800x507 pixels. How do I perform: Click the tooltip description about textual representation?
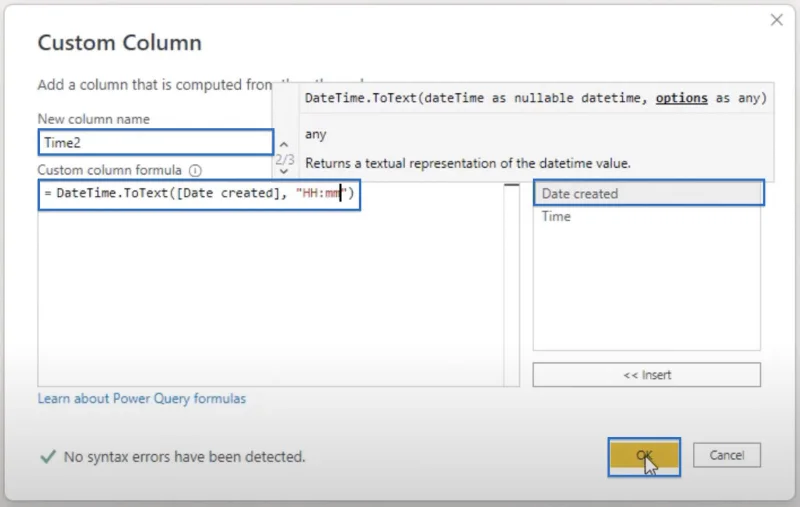point(468,163)
